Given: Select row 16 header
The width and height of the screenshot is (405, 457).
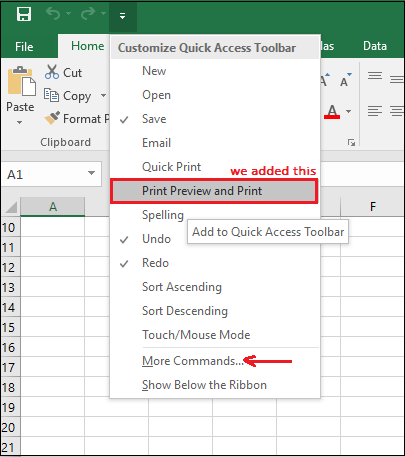Looking at the screenshot, I should click(x=10, y=347).
